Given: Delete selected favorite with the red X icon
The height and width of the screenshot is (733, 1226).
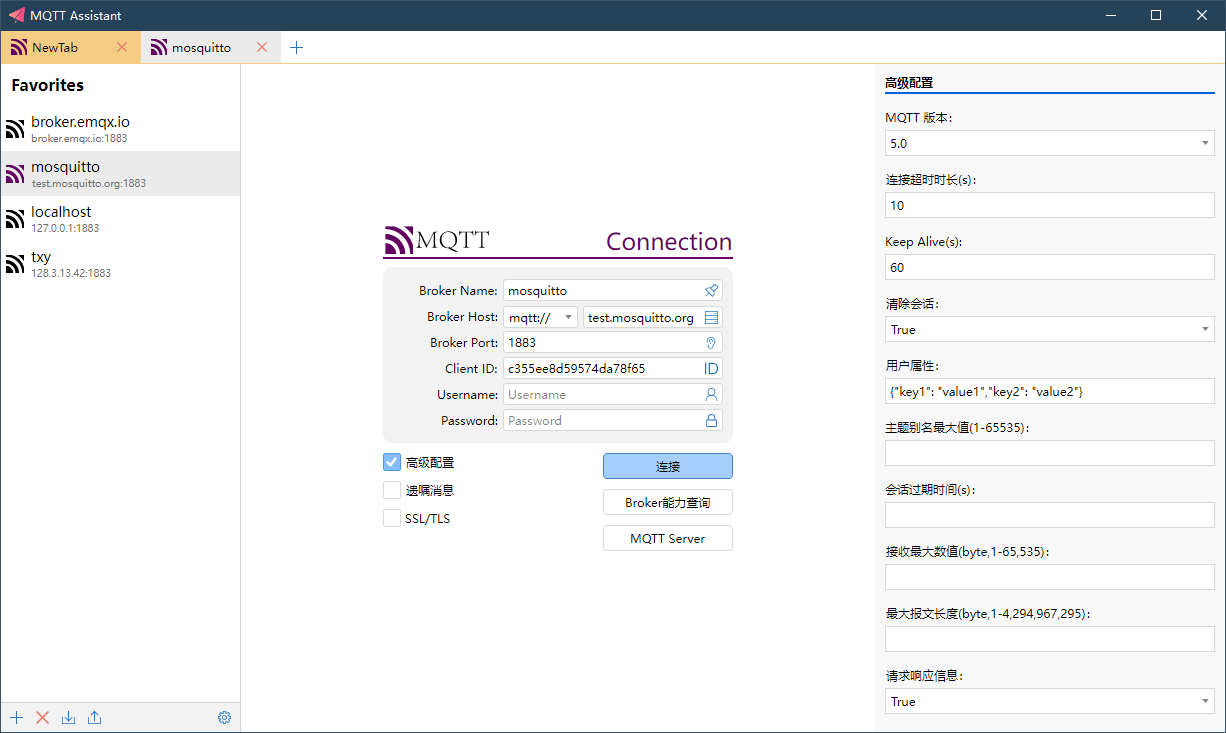Looking at the screenshot, I should (x=42, y=717).
